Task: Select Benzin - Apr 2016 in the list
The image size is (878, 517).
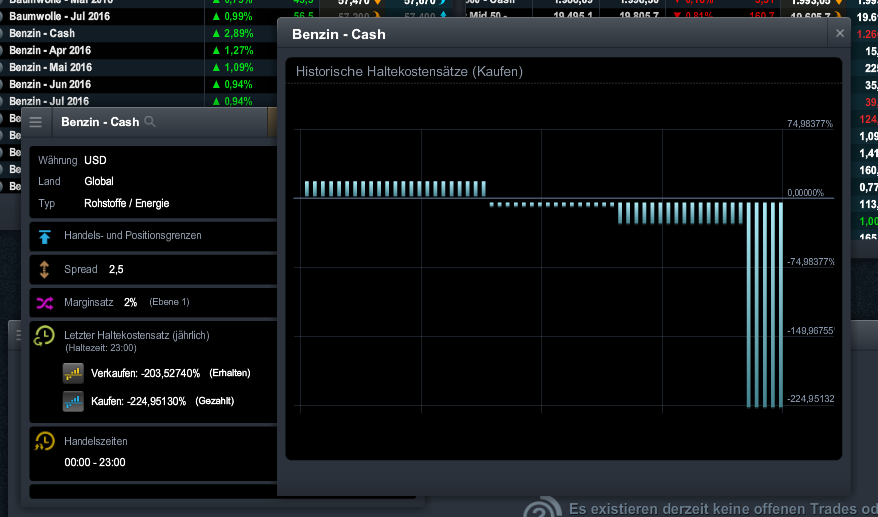Action: click(x=50, y=50)
